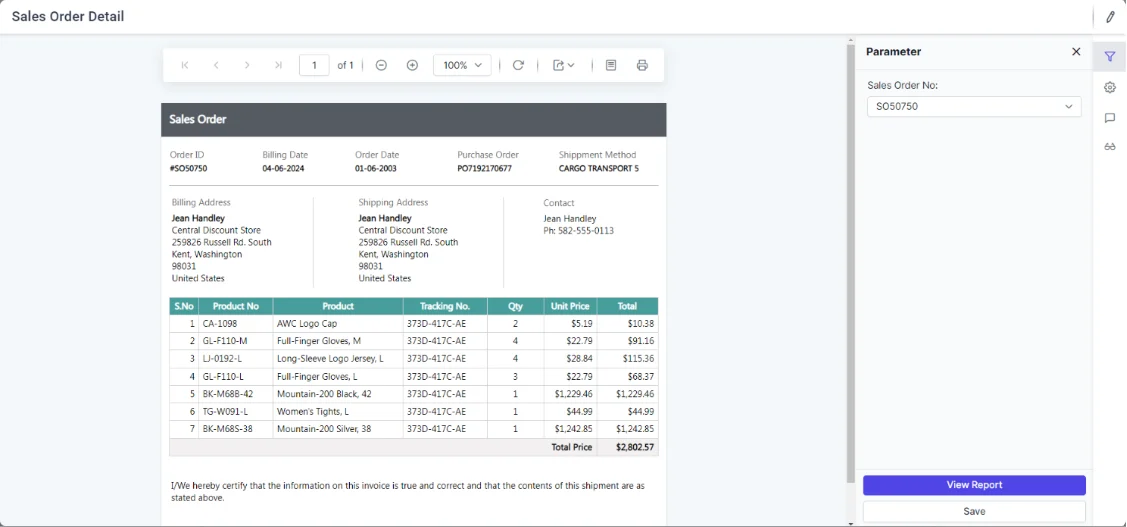Click the $115.36 total cell

pyautogui.click(x=627, y=358)
